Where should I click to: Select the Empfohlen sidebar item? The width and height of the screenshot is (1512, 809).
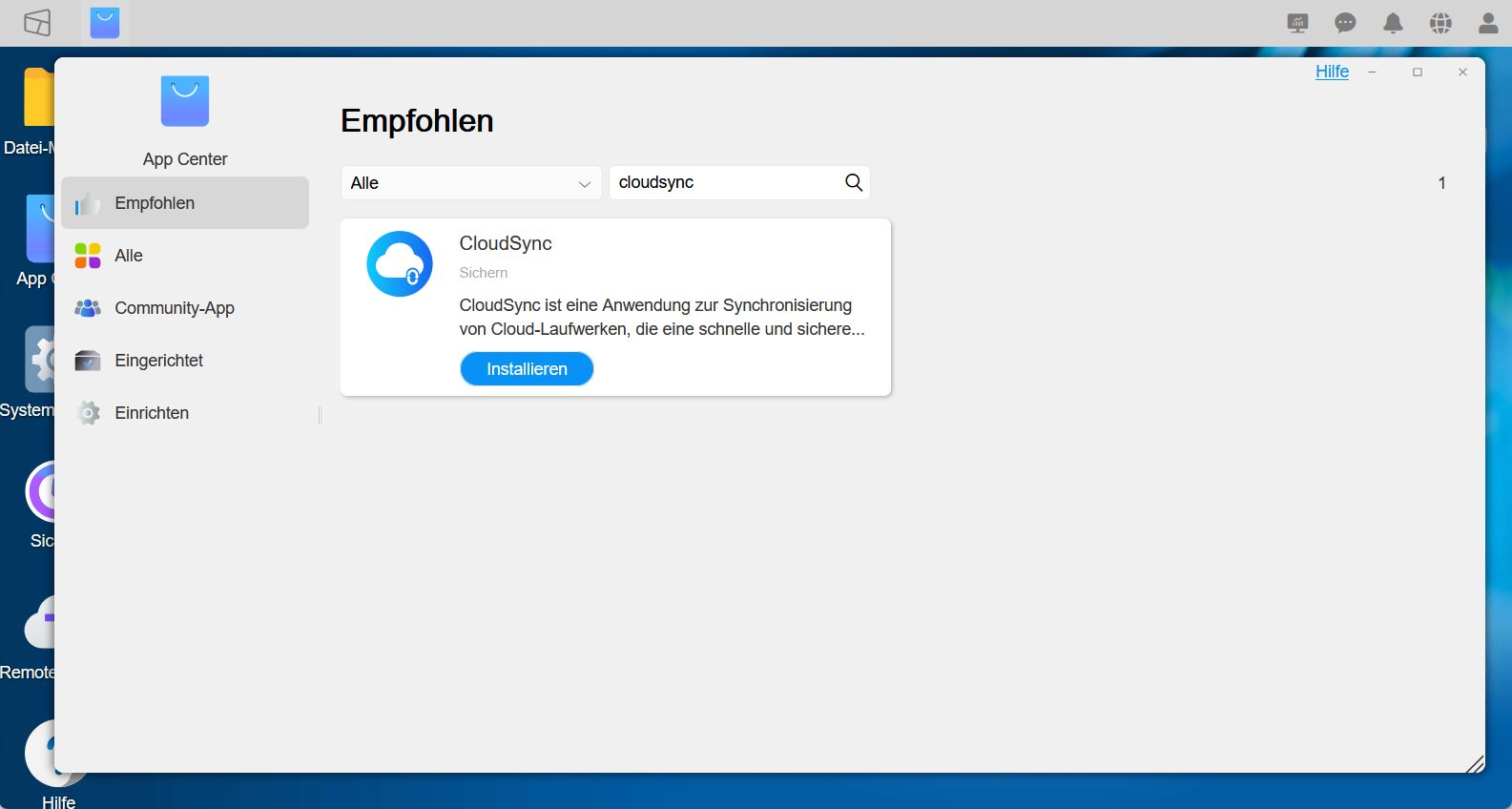click(x=185, y=203)
